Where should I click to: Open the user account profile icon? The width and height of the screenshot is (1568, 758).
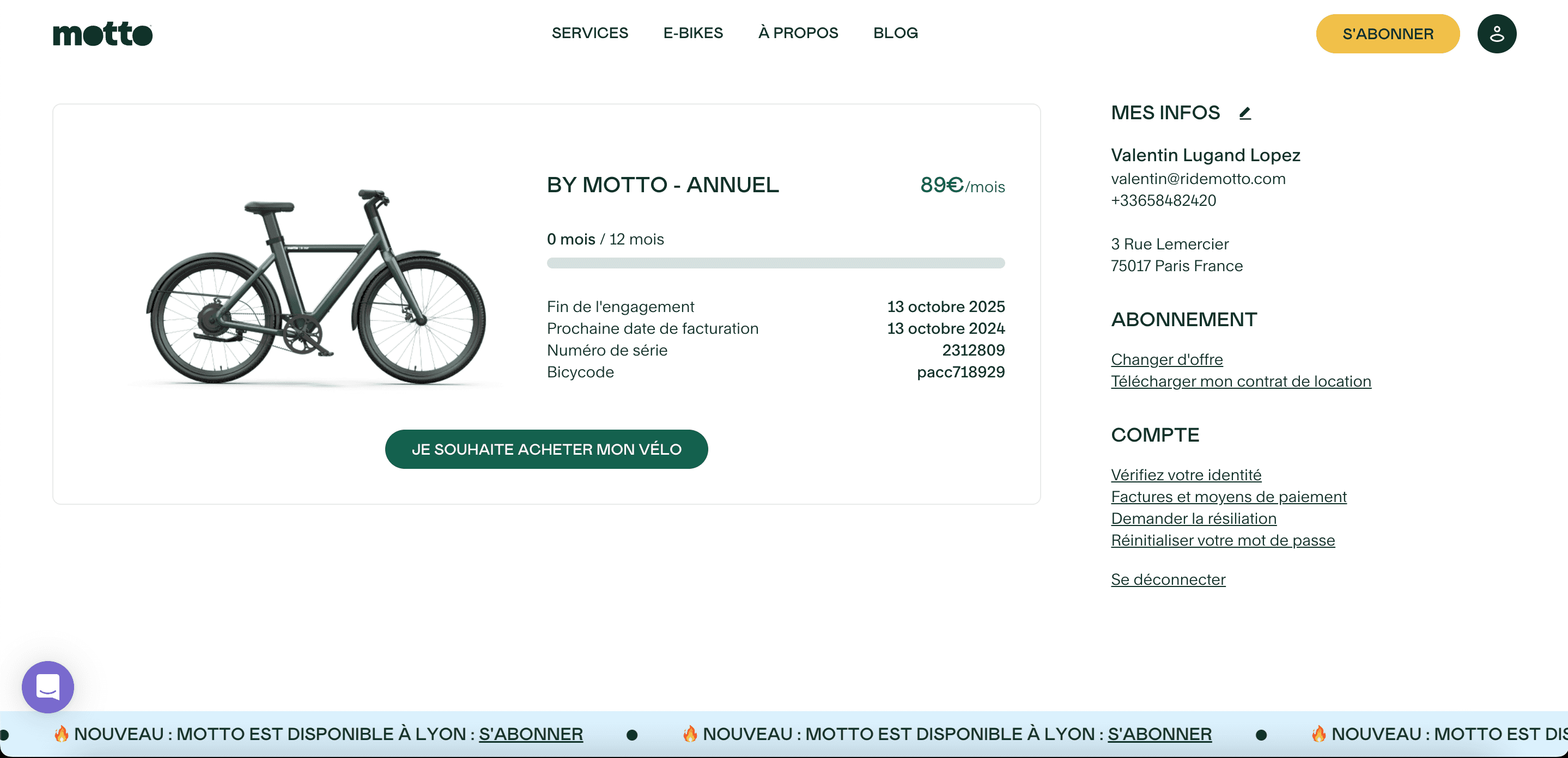(1496, 34)
